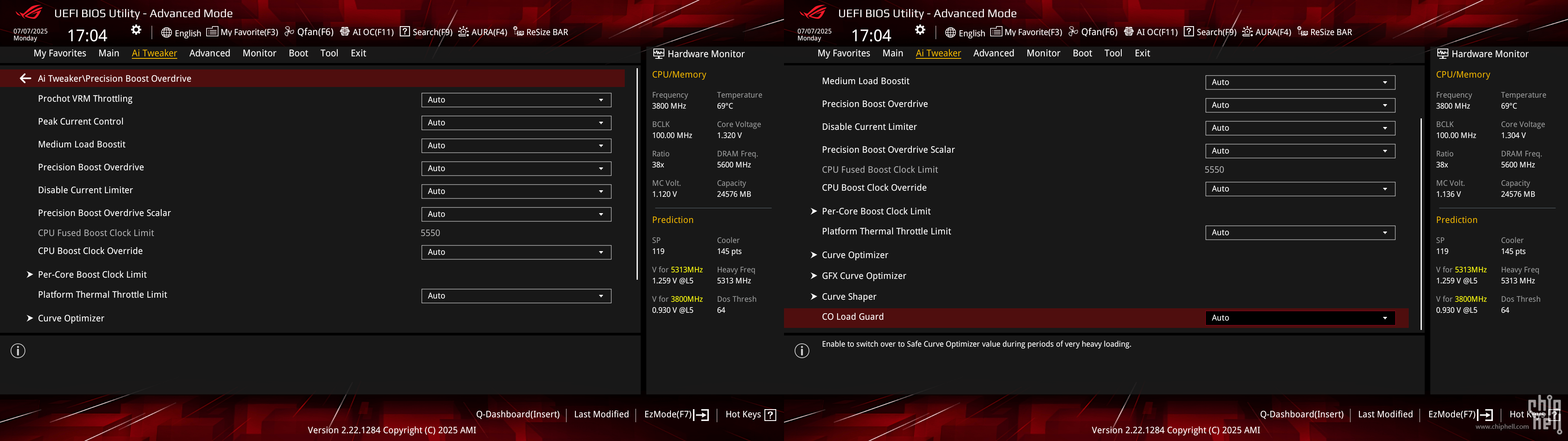Expand Curve Optimizer submenu in right BIOS
The image size is (1568, 441).
point(855,255)
